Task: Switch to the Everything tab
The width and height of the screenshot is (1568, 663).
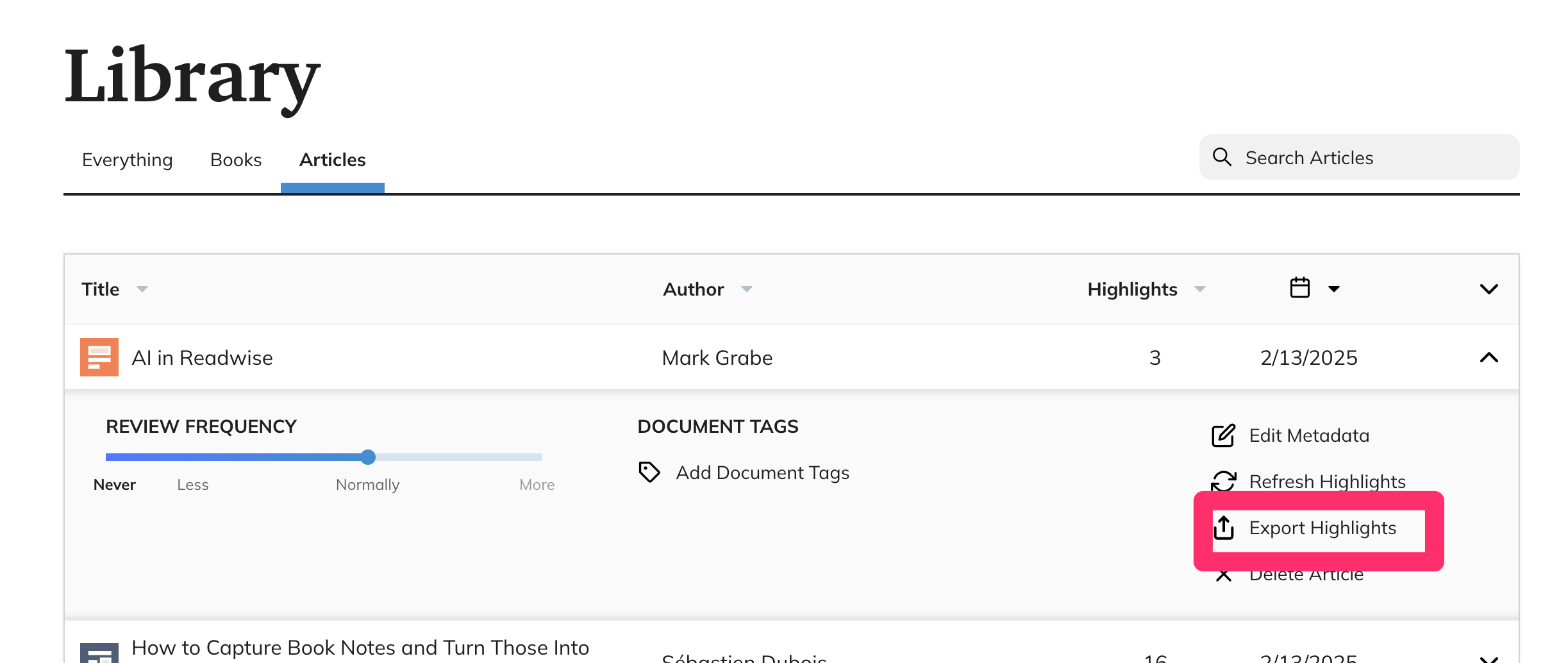Action: pos(128,160)
